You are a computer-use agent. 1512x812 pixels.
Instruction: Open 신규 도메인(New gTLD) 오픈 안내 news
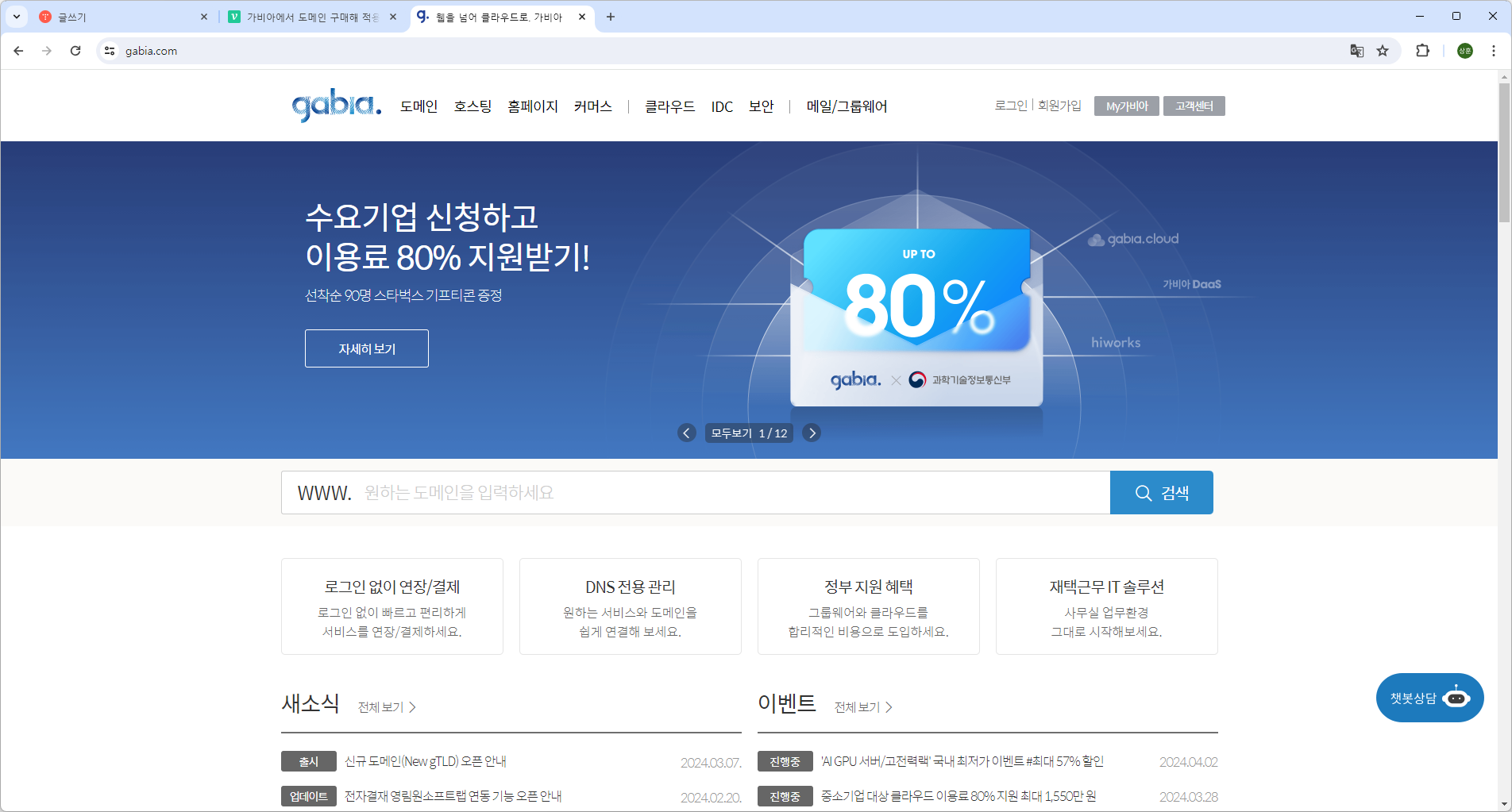coord(426,761)
